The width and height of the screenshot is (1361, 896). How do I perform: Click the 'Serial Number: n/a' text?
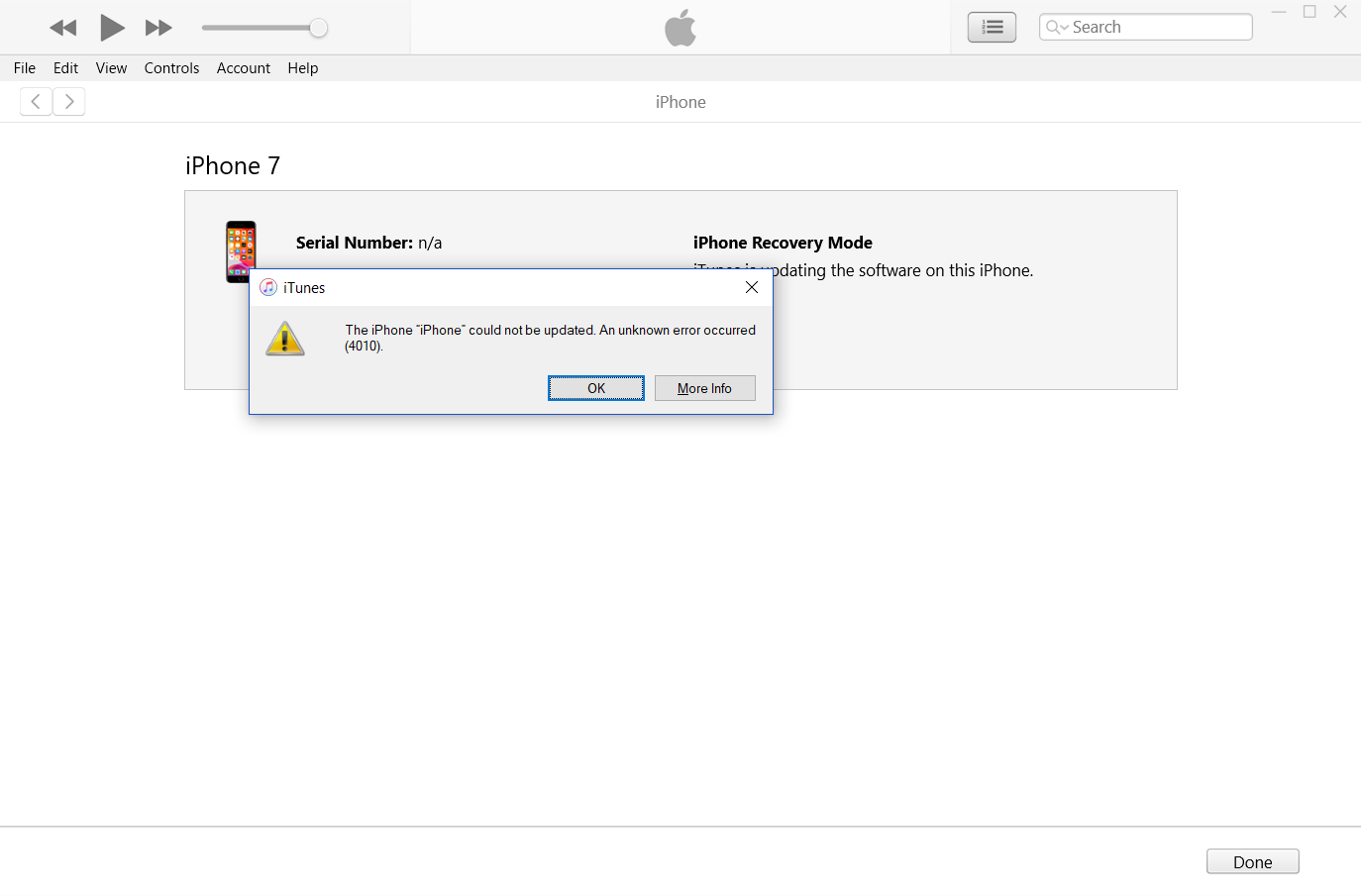(368, 243)
